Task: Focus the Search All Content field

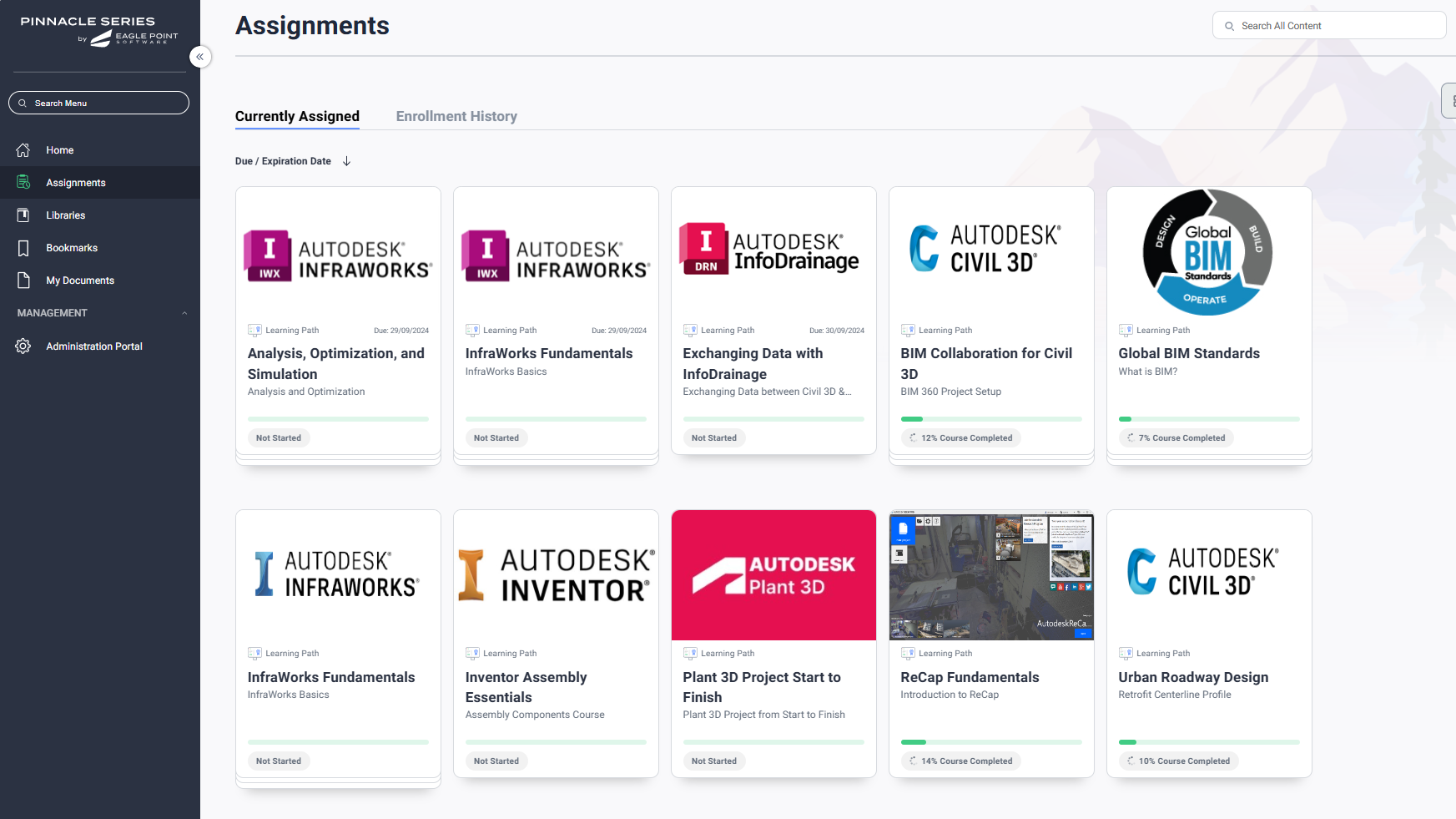Action: pos(1329,26)
